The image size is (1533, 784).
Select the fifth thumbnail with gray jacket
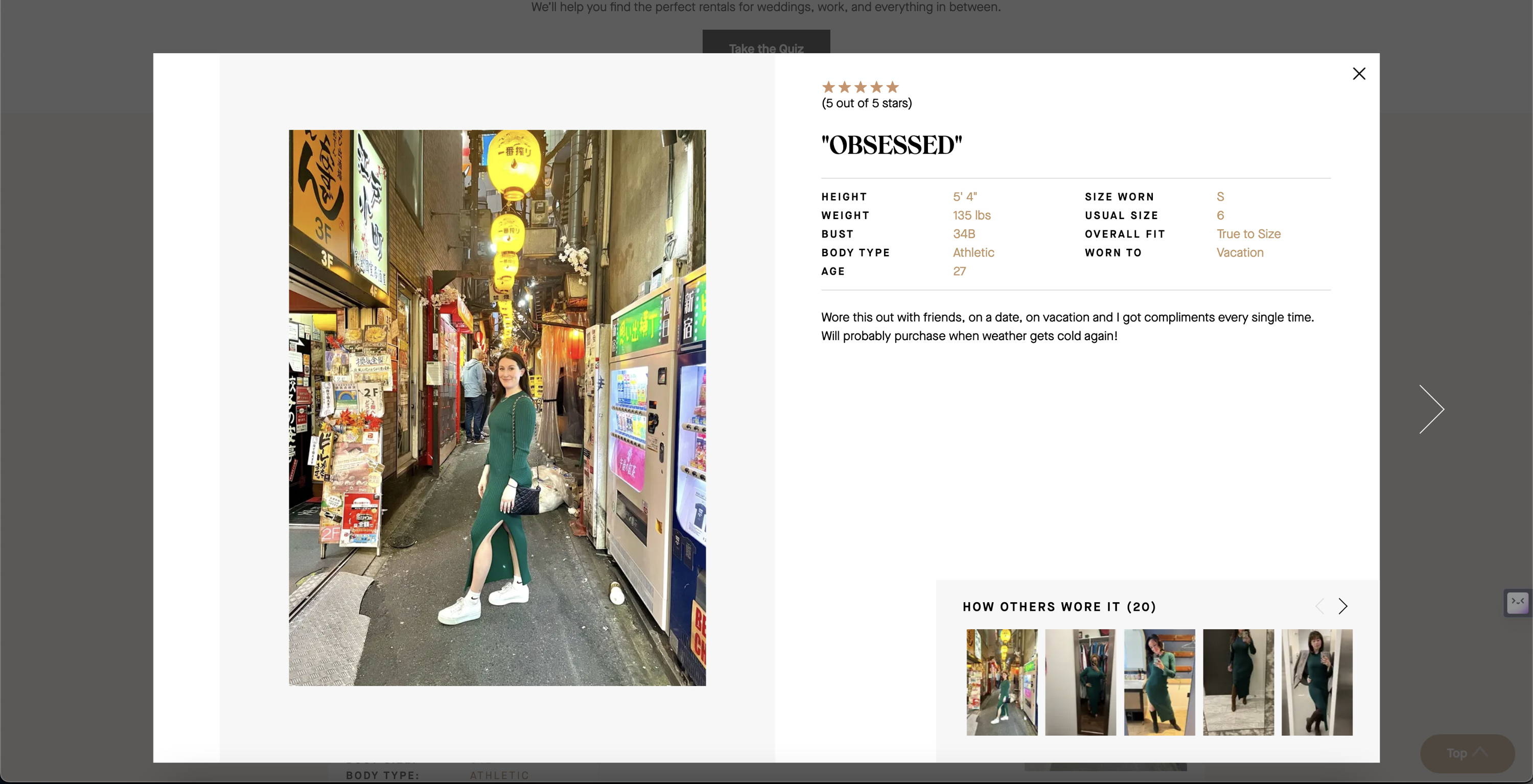click(x=1317, y=682)
